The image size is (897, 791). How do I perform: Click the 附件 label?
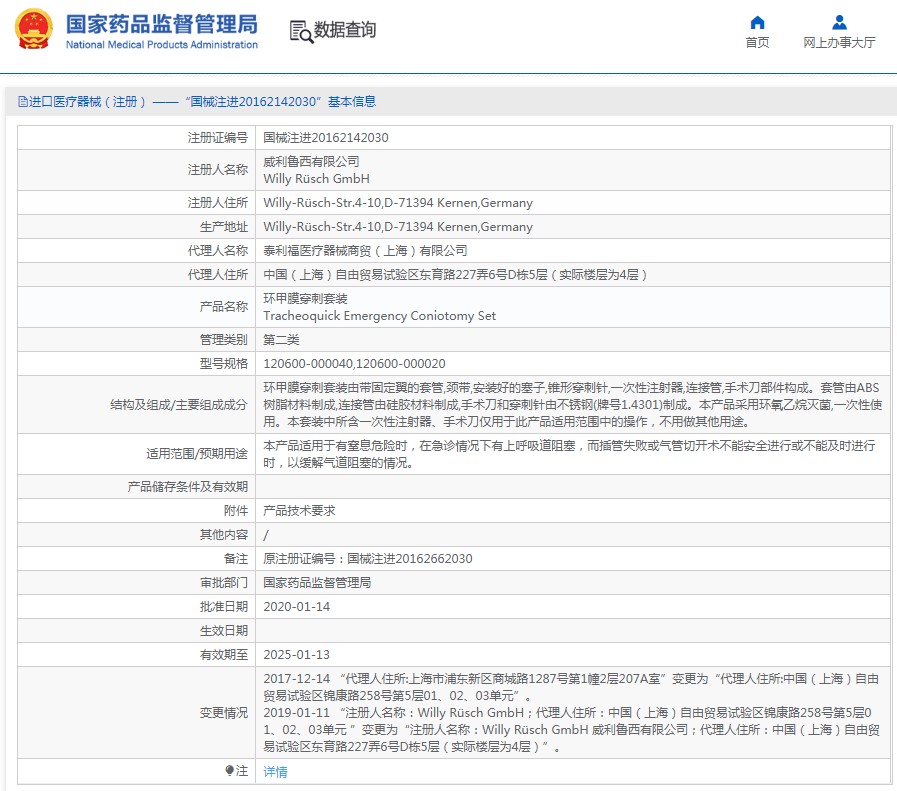[236, 511]
